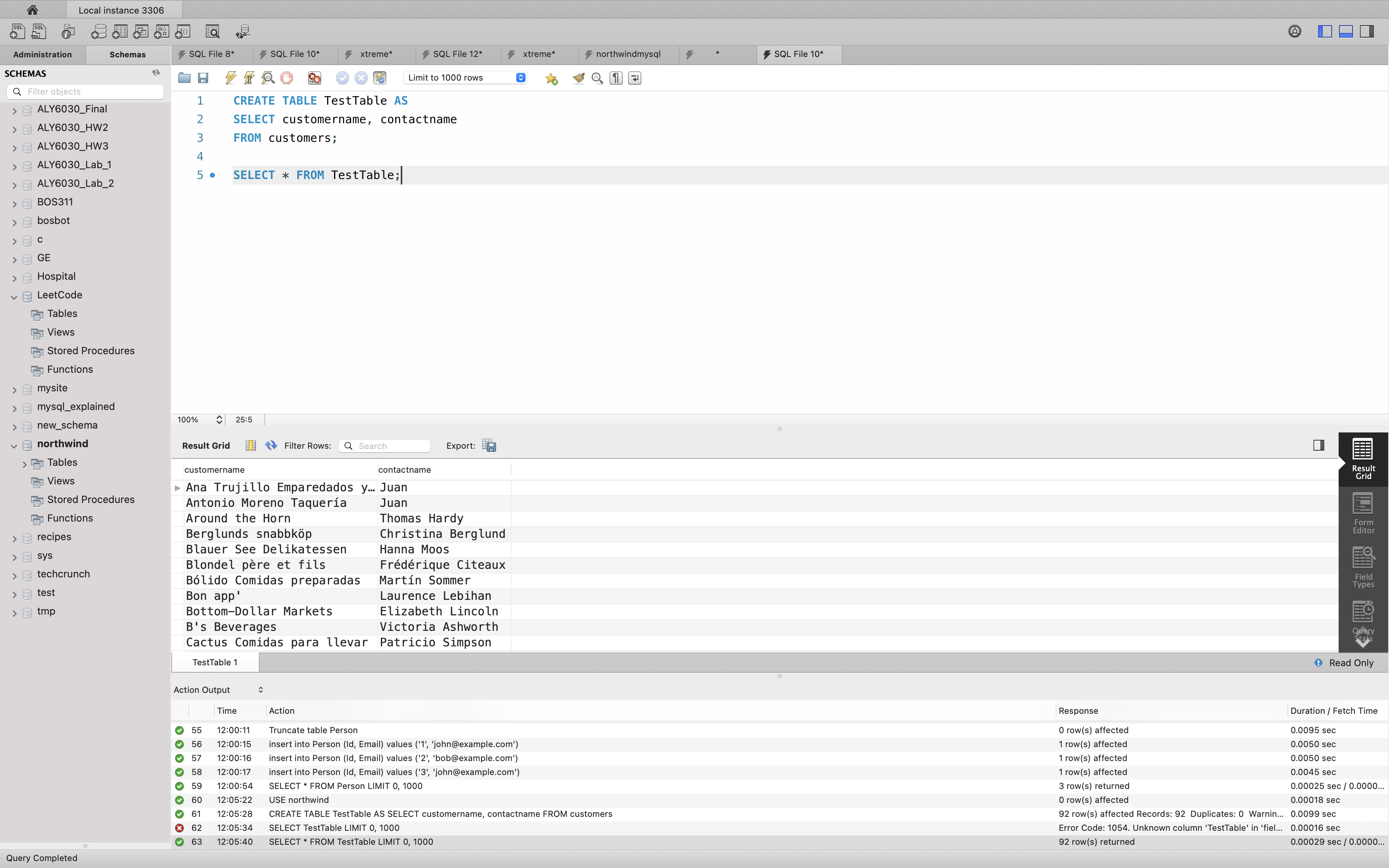Image resolution: width=1389 pixels, height=868 pixels.
Task: Collapse the LeetCode schema
Action: pos(14,297)
